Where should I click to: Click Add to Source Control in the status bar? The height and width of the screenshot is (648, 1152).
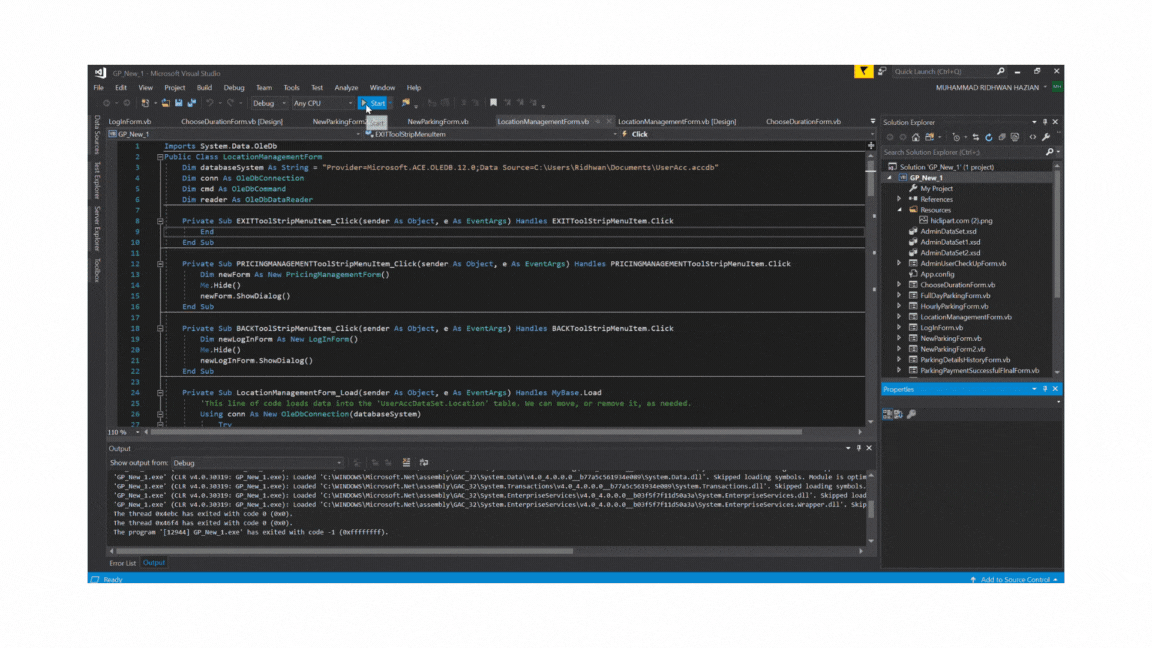click(x=1015, y=580)
